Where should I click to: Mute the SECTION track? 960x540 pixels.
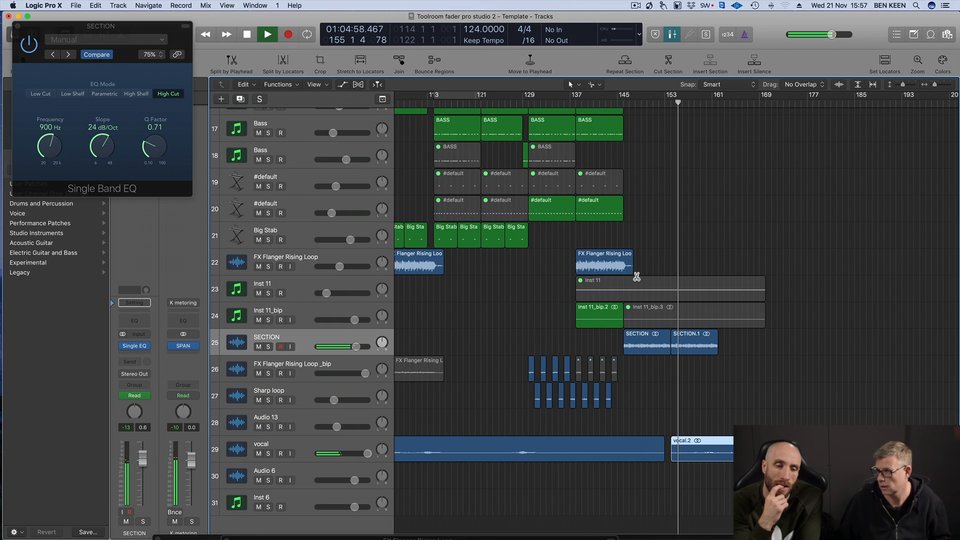tap(258, 347)
